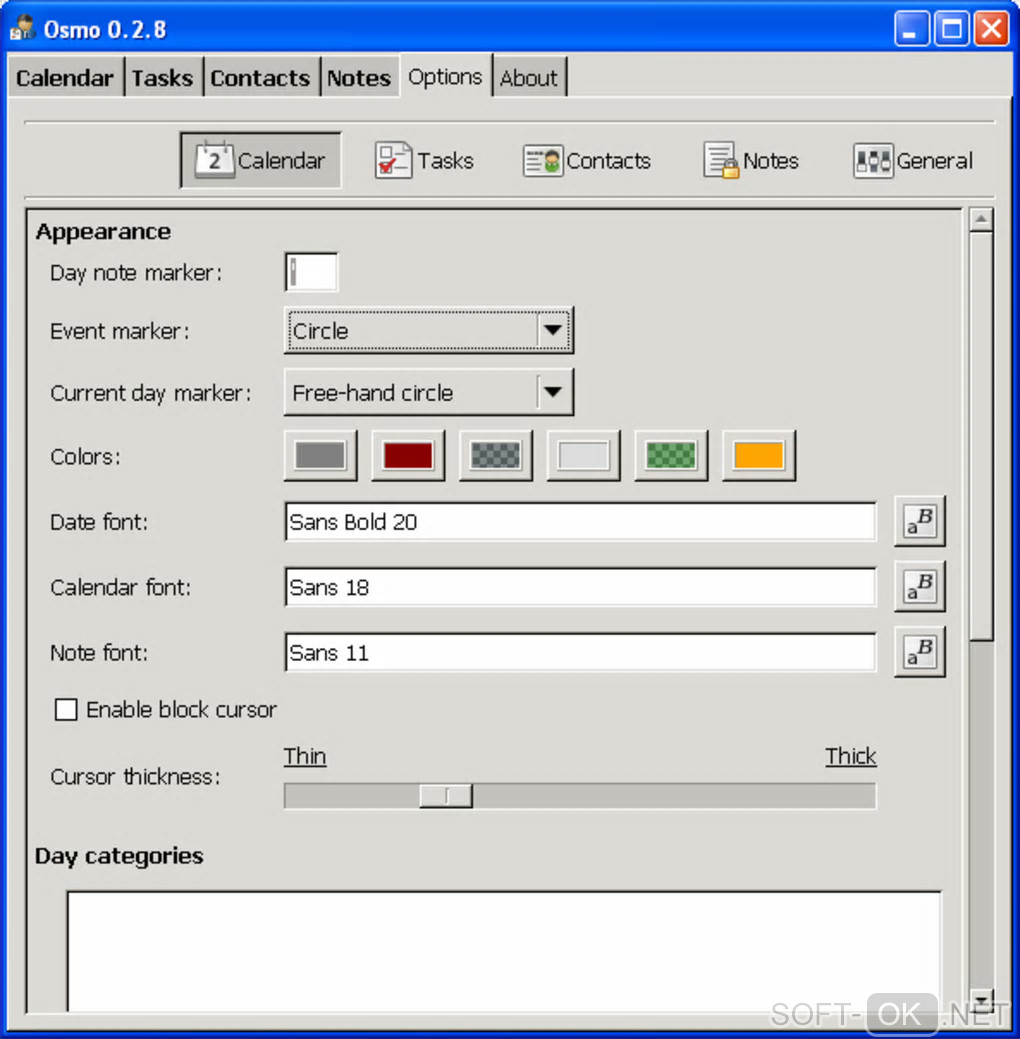The height and width of the screenshot is (1039, 1020).
Task: Switch to the Notes main tab
Action: point(359,78)
